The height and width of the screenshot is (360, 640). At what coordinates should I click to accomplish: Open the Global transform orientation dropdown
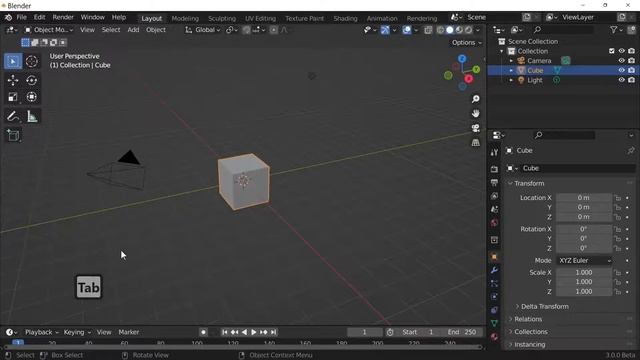point(202,30)
